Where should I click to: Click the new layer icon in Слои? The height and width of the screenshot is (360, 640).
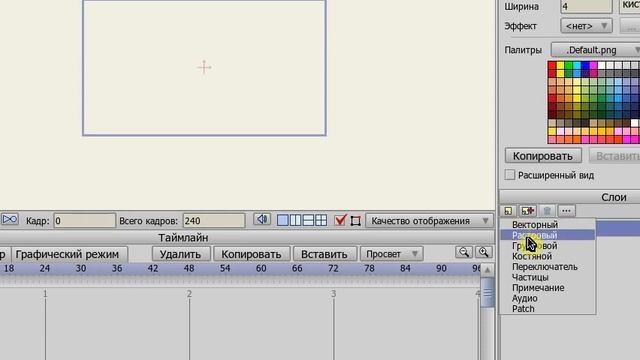coord(508,211)
